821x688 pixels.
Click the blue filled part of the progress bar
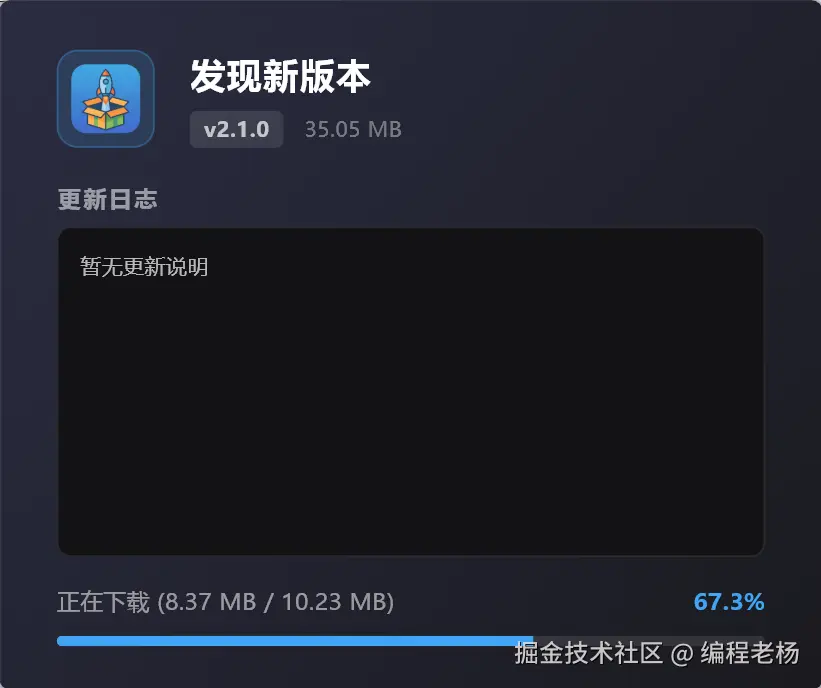295,641
